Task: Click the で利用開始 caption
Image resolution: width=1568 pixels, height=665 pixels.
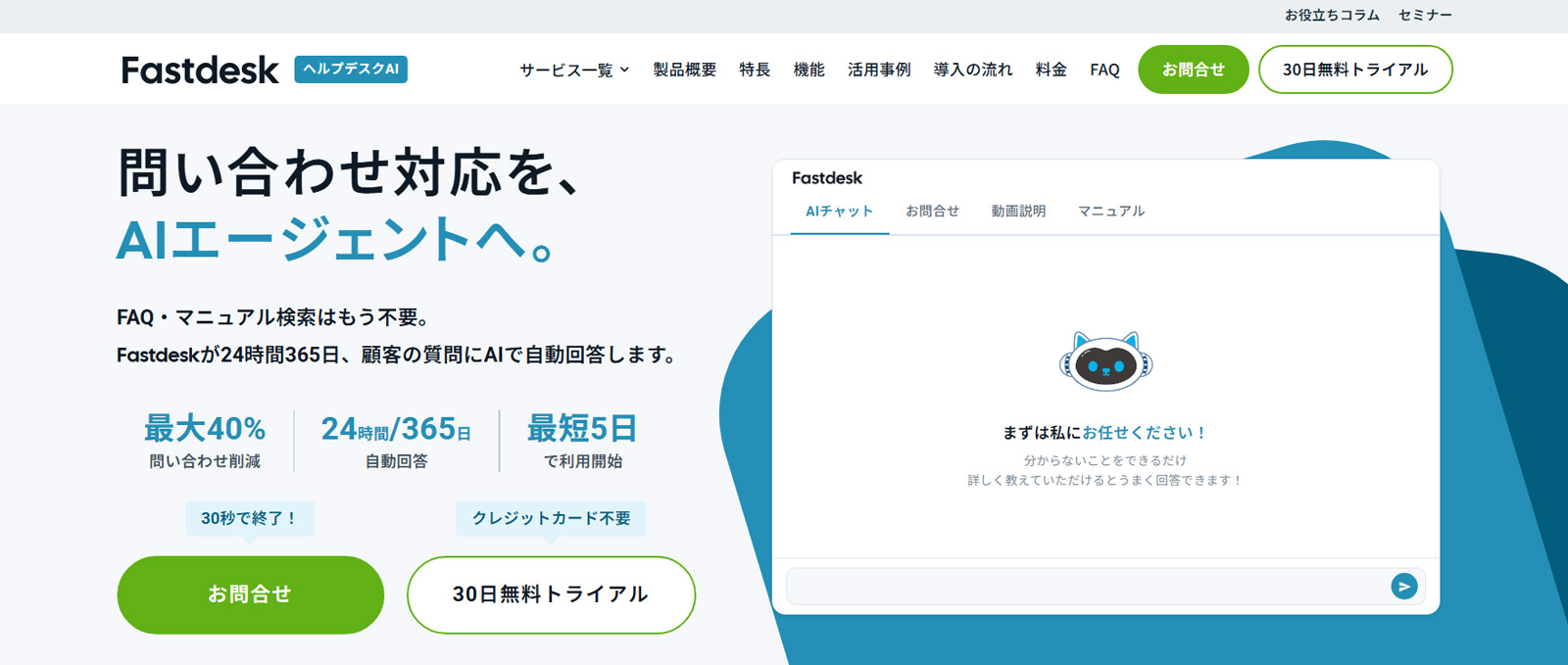Action: (583, 461)
